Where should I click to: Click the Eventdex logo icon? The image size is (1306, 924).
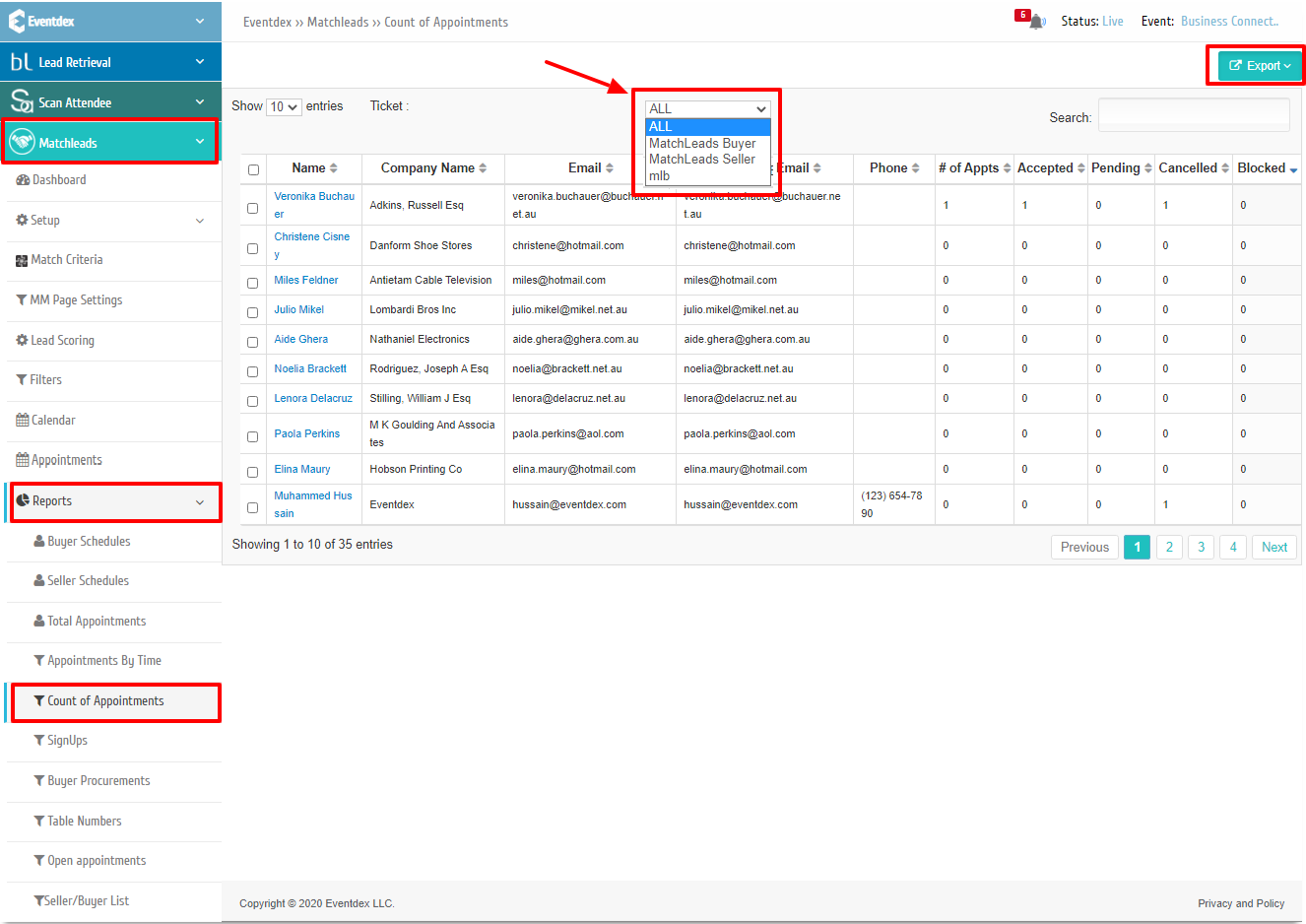point(17,21)
